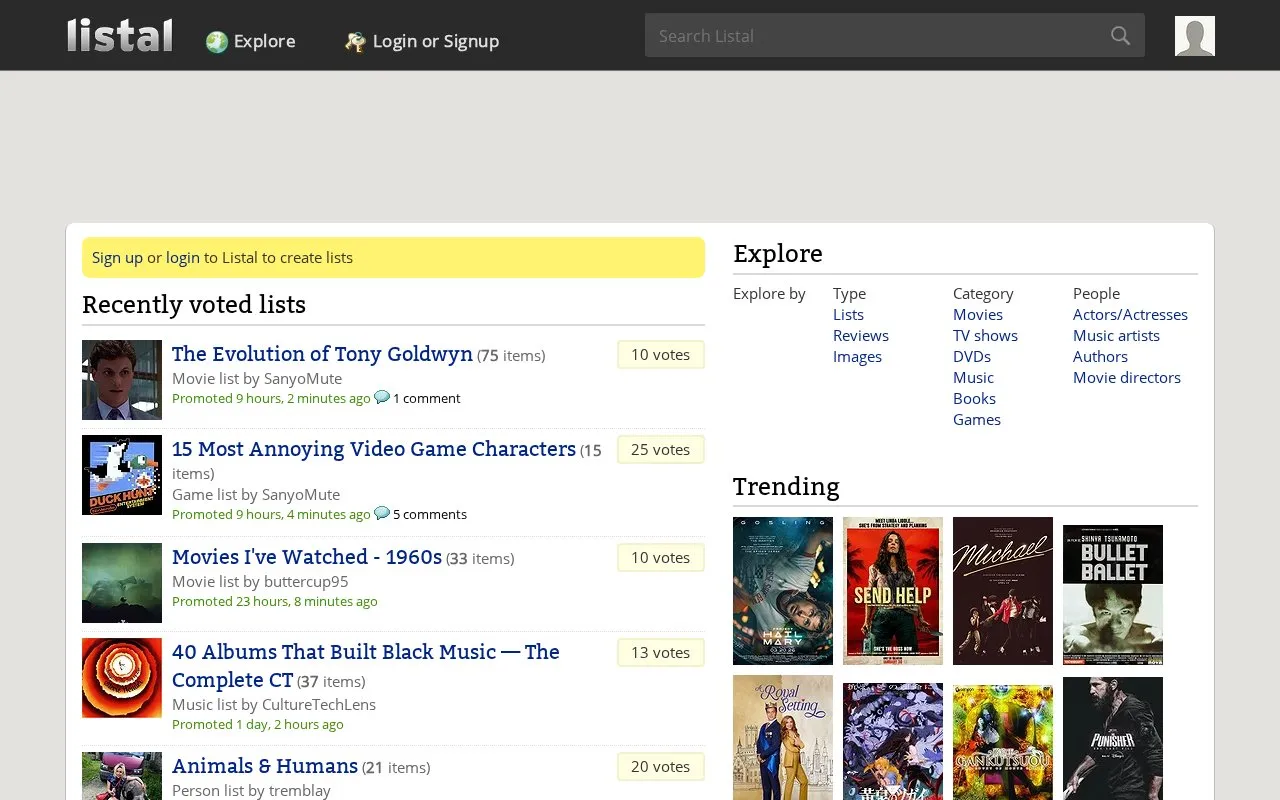Browse Movie directors under People
1280x800 pixels.
[x=1127, y=377]
